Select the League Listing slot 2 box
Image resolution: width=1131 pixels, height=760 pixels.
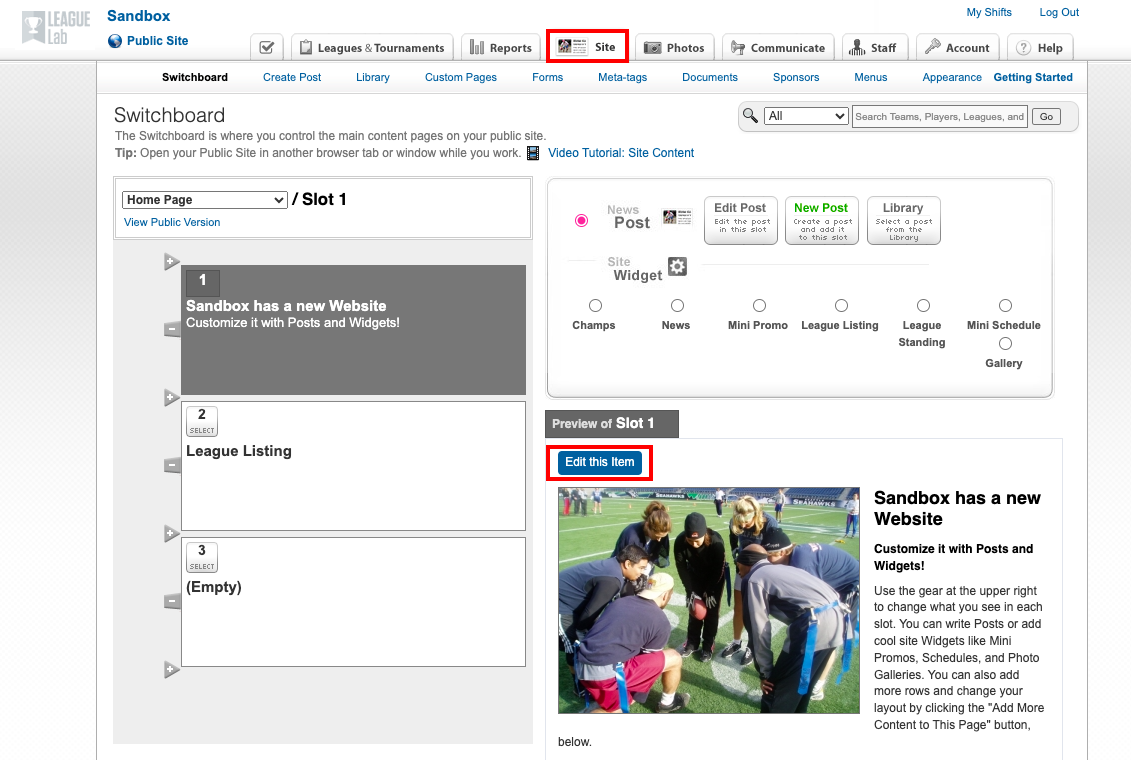pos(353,466)
